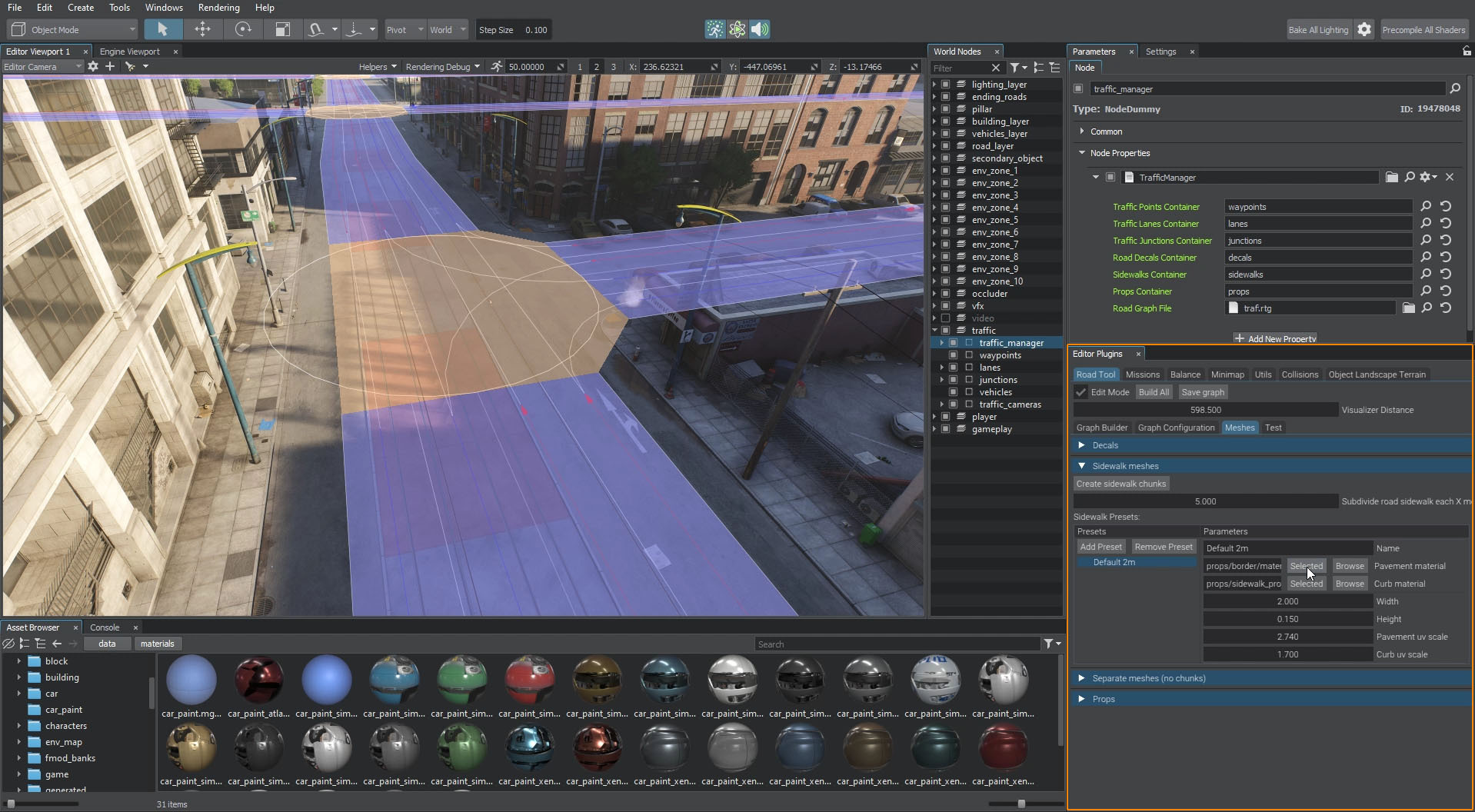Choose the Scale manipulator tool
Image resolution: width=1475 pixels, height=812 pixels.
pyautogui.click(x=282, y=29)
